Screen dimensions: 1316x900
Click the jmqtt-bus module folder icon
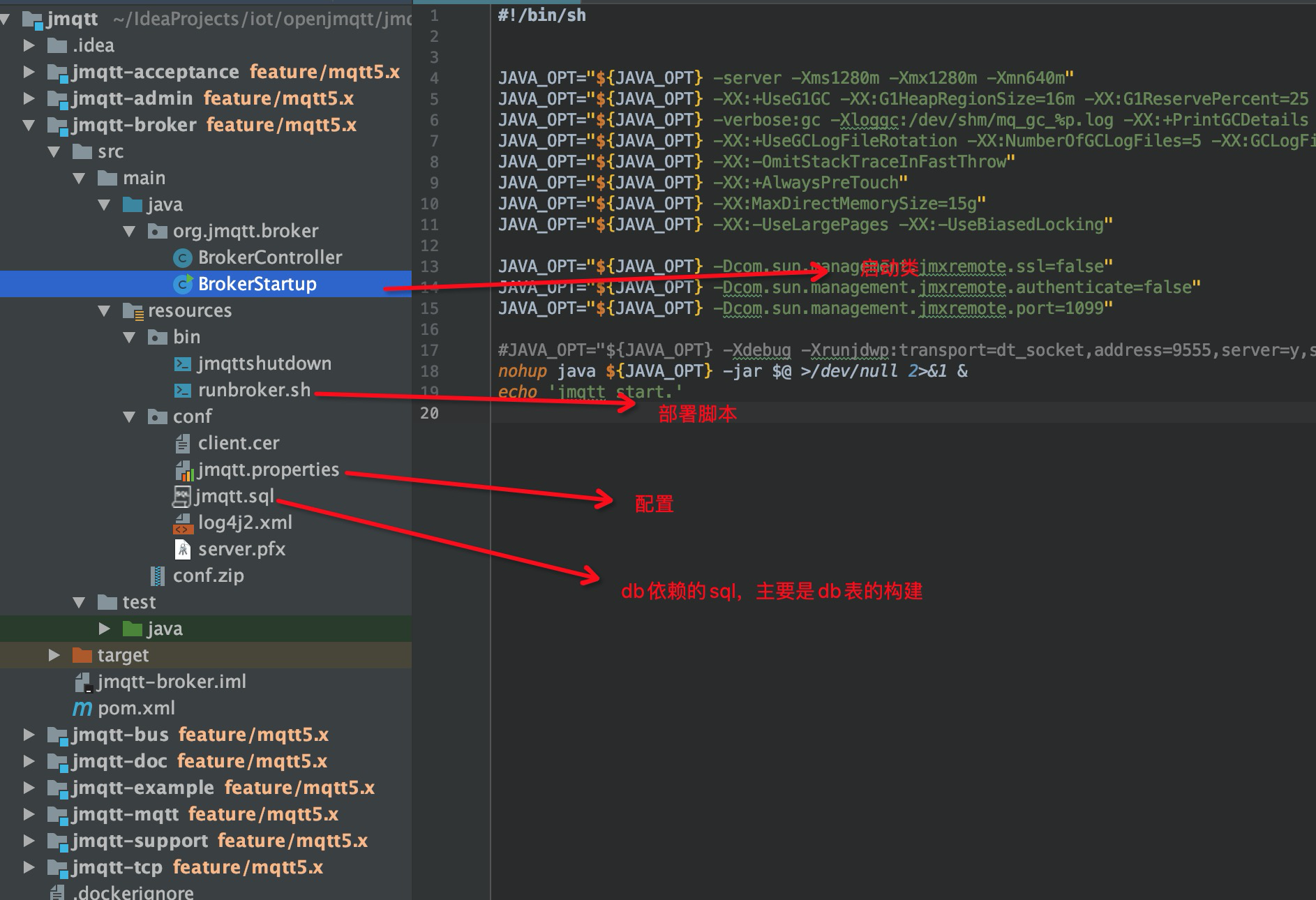coord(57,735)
